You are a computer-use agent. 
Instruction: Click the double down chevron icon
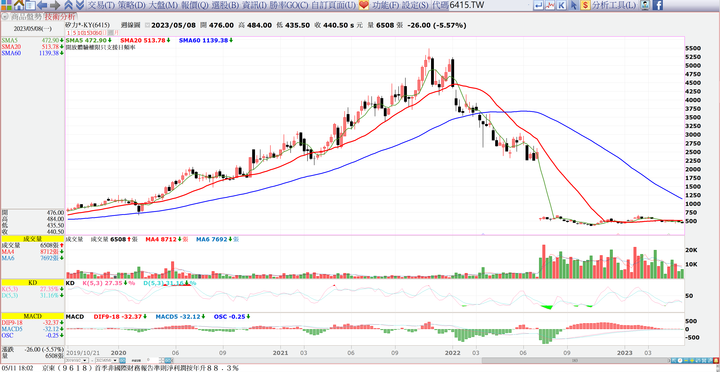(x=79, y=6)
